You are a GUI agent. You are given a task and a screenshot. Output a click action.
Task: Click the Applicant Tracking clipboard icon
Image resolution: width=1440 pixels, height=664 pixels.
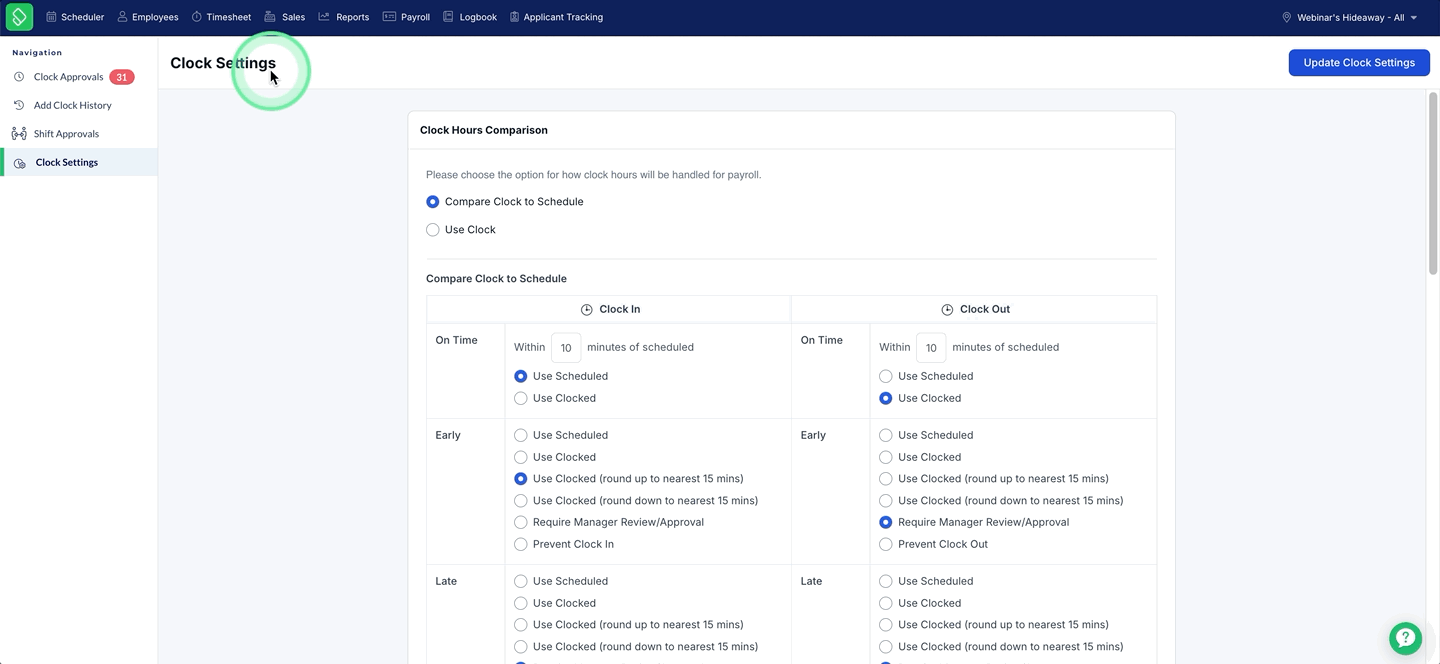click(x=514, y=17)
